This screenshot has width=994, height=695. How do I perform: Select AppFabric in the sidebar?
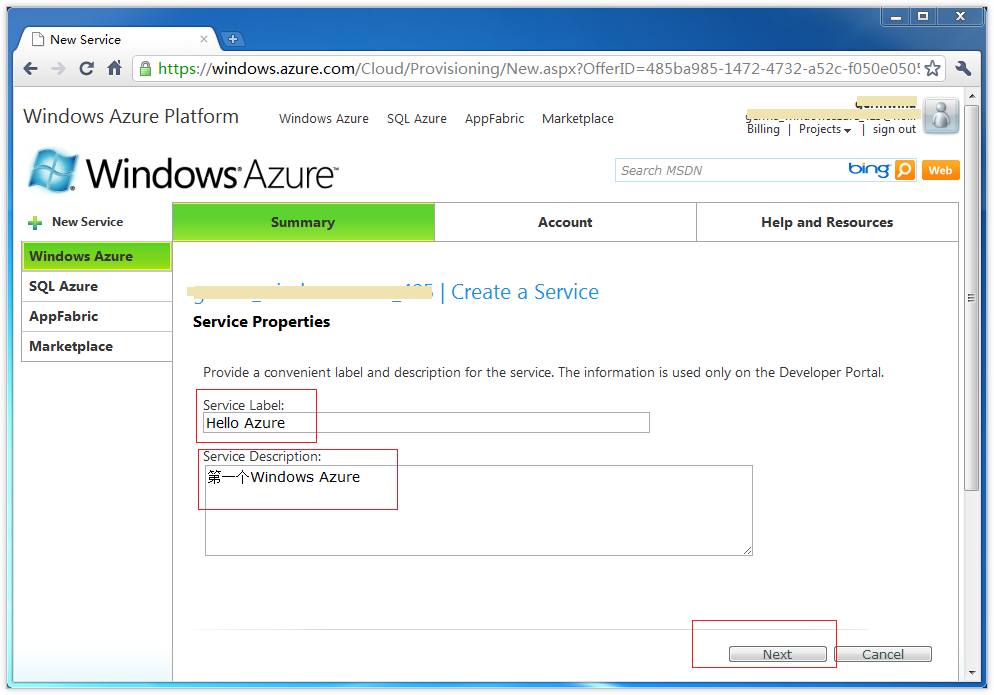(x=96, y=316)
